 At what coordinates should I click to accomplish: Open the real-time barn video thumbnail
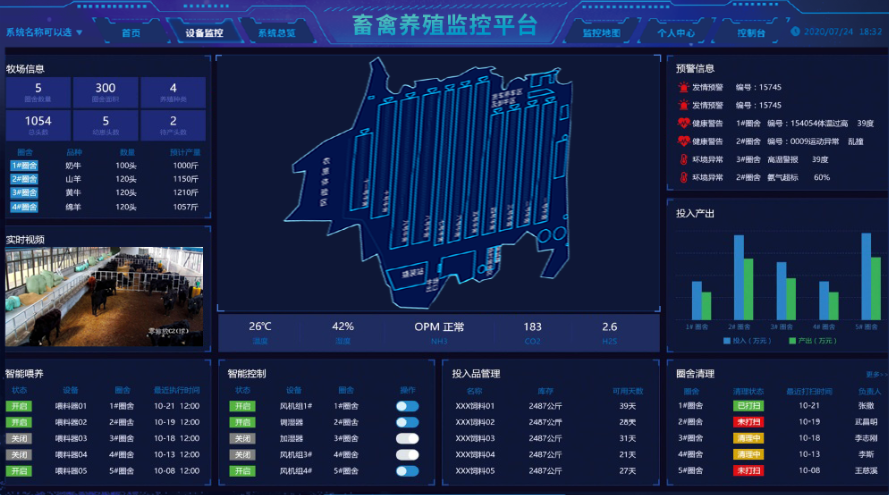point(104,297)
